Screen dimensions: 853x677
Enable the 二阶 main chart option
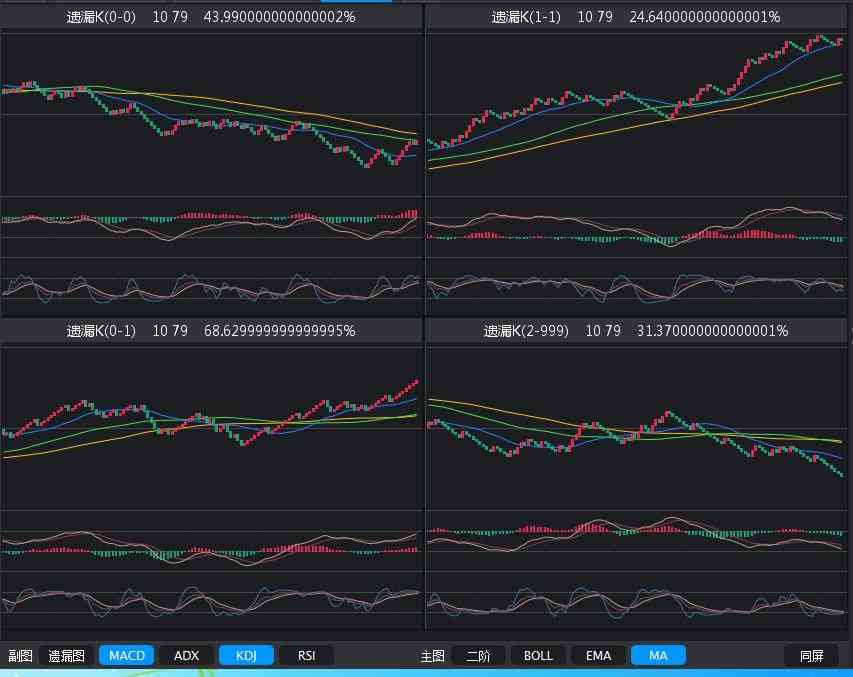tap(478, 655)
